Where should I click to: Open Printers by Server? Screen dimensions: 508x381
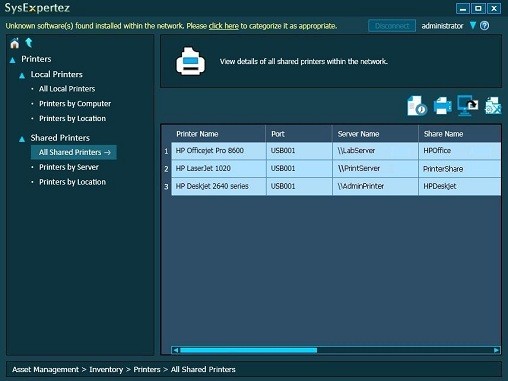point(69,167)
